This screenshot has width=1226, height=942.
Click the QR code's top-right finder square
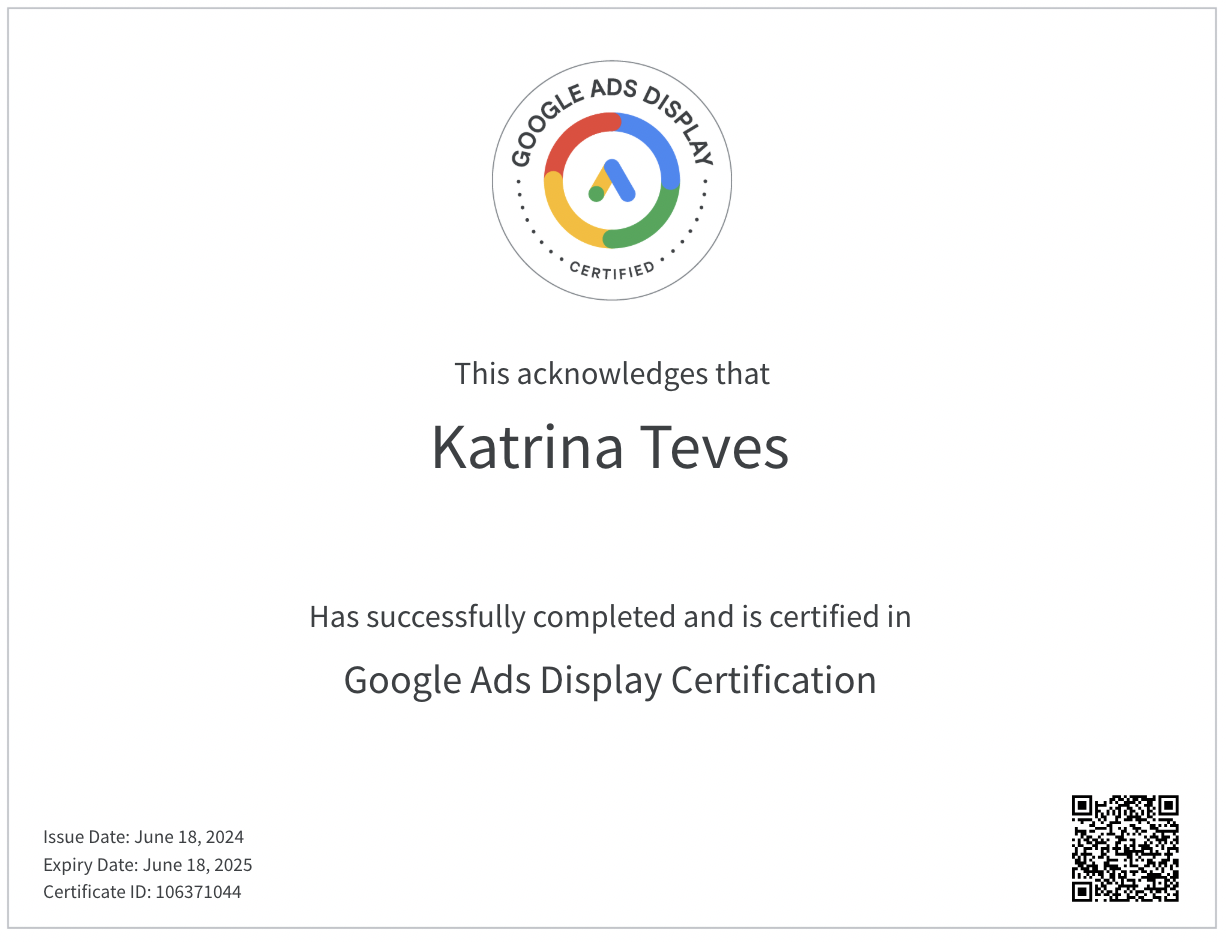pos(1167,807)
